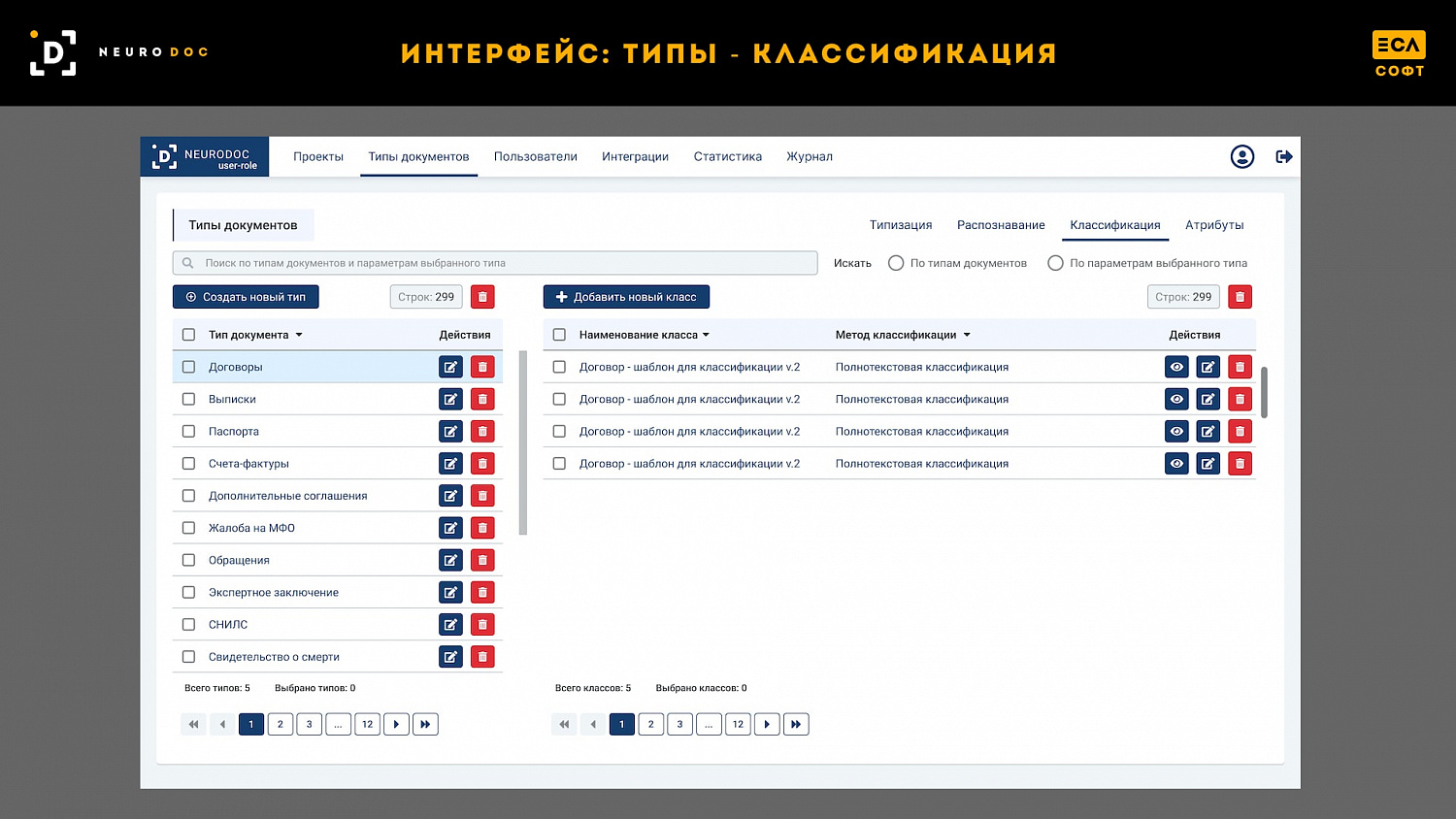Image resolution: width=1456 pixels, height=819 pixels.
Task: Switch to the Пользователи section
Action: coord(536,156)
